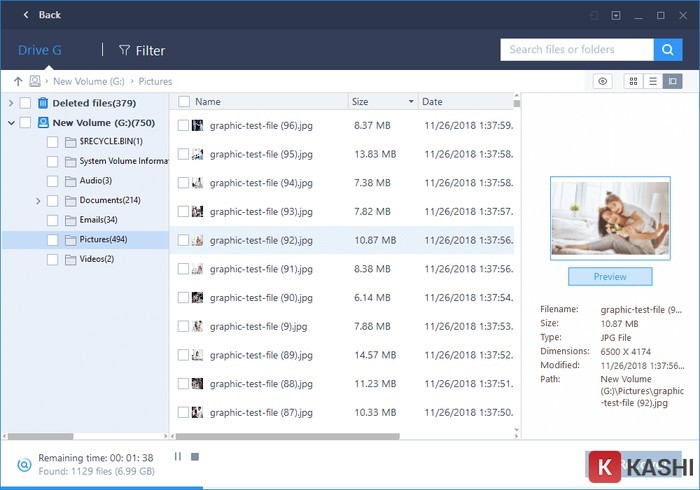Switch to thumbnail grid view
Viewport: 700px width, 490px height.
click(x=633, y=81)
